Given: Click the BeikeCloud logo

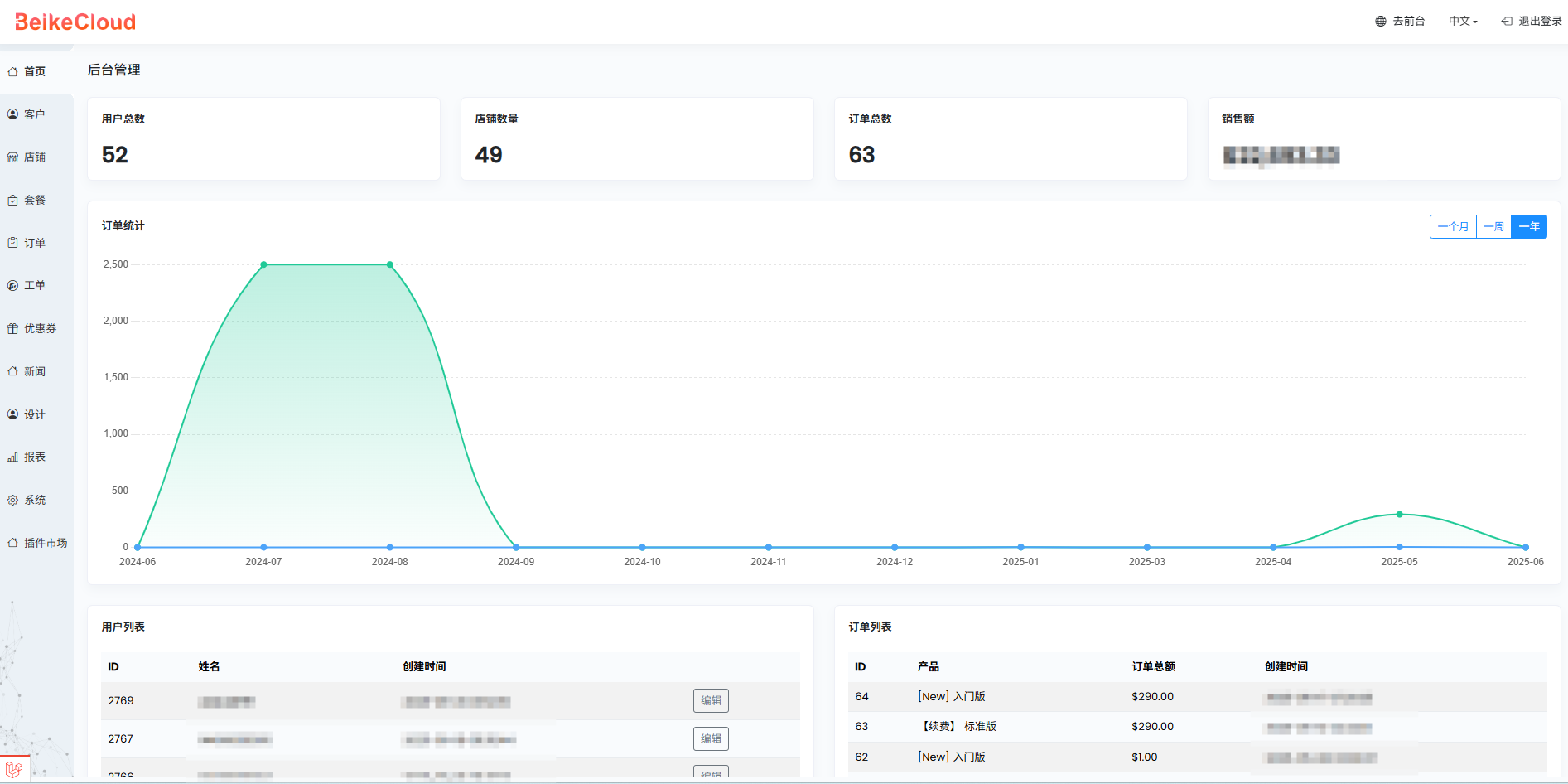Looking at the screenshot, I should tap(75, 22).
